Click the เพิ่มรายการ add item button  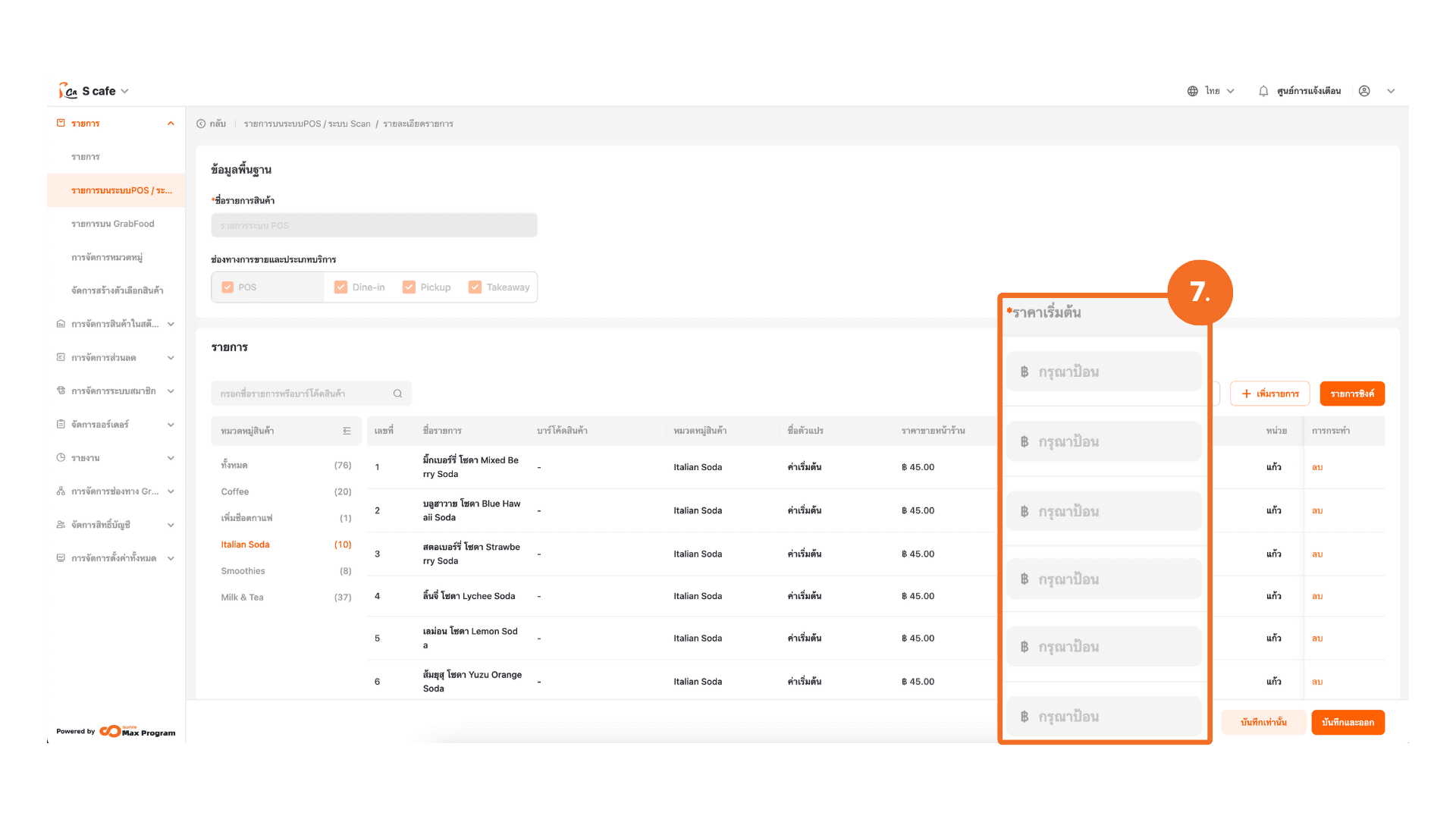[x=1269, y=394]
